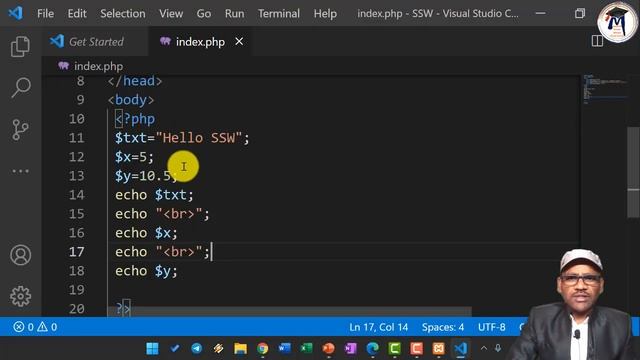Click the <?php opening tag on line 10

click(x=135, y=119)
